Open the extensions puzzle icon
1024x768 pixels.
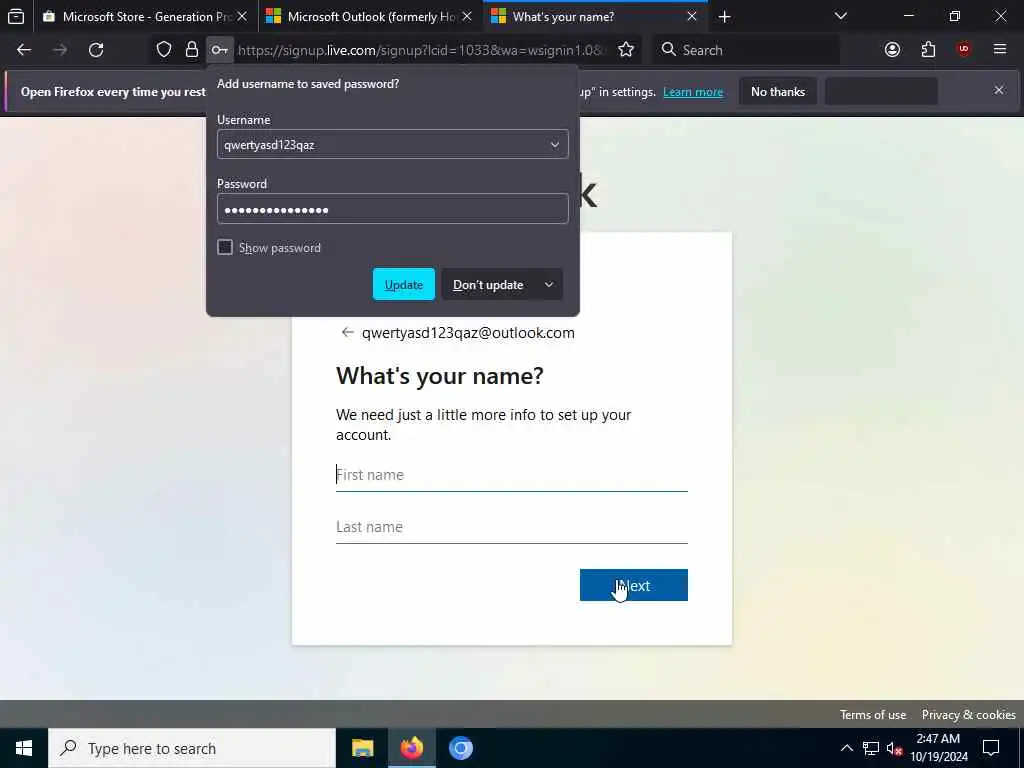[x=928, y=50]
